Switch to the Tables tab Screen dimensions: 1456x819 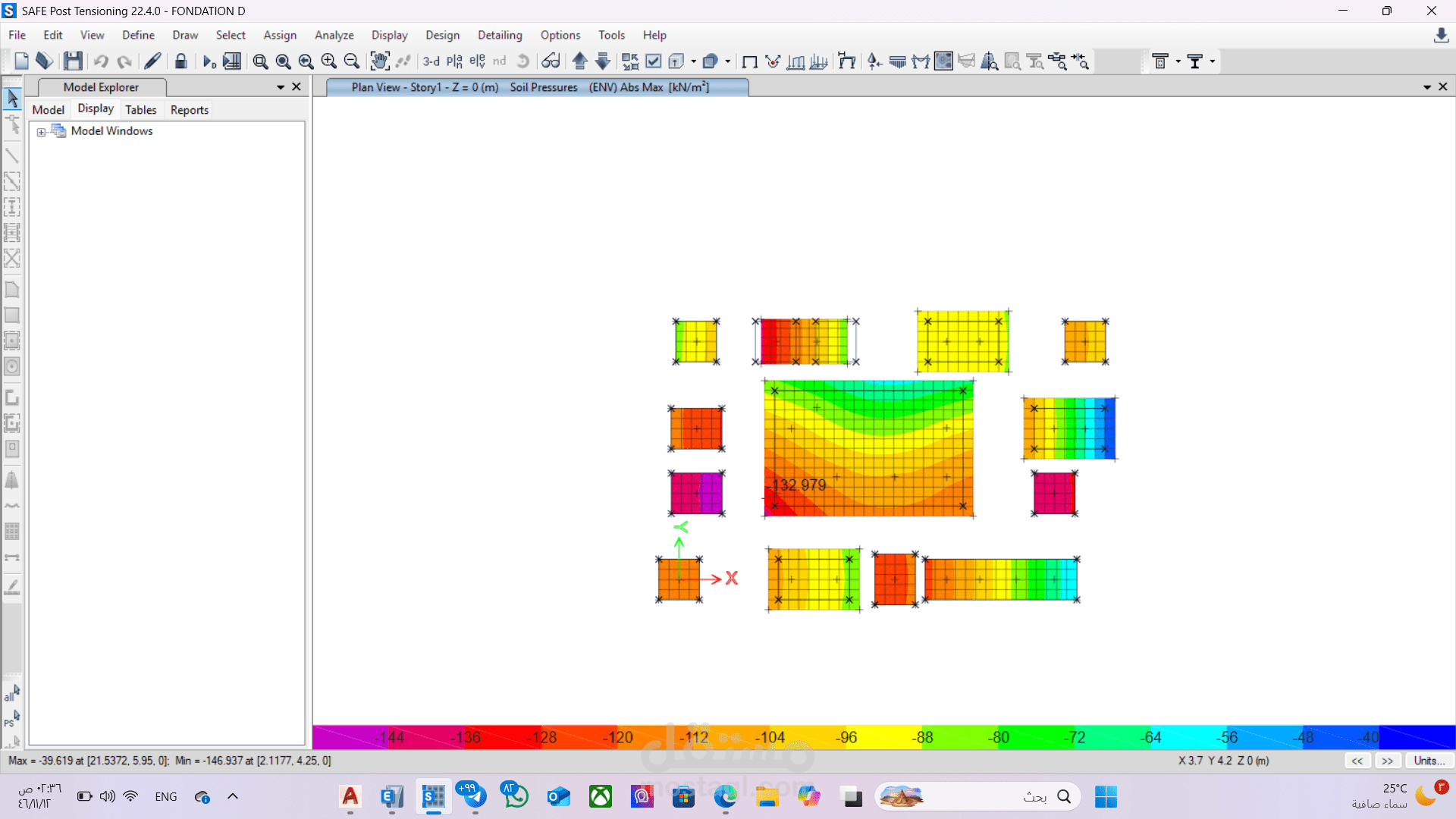(140, 110)
